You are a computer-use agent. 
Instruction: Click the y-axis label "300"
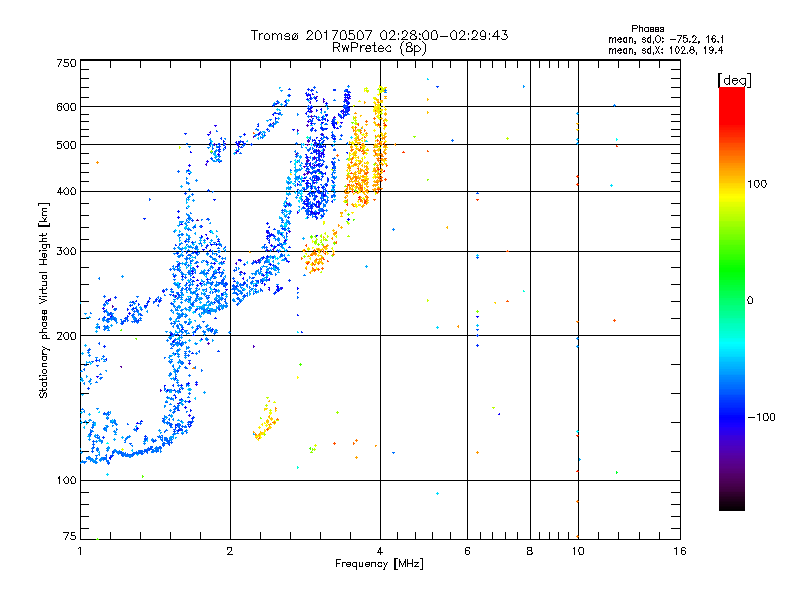pos(66,251)
